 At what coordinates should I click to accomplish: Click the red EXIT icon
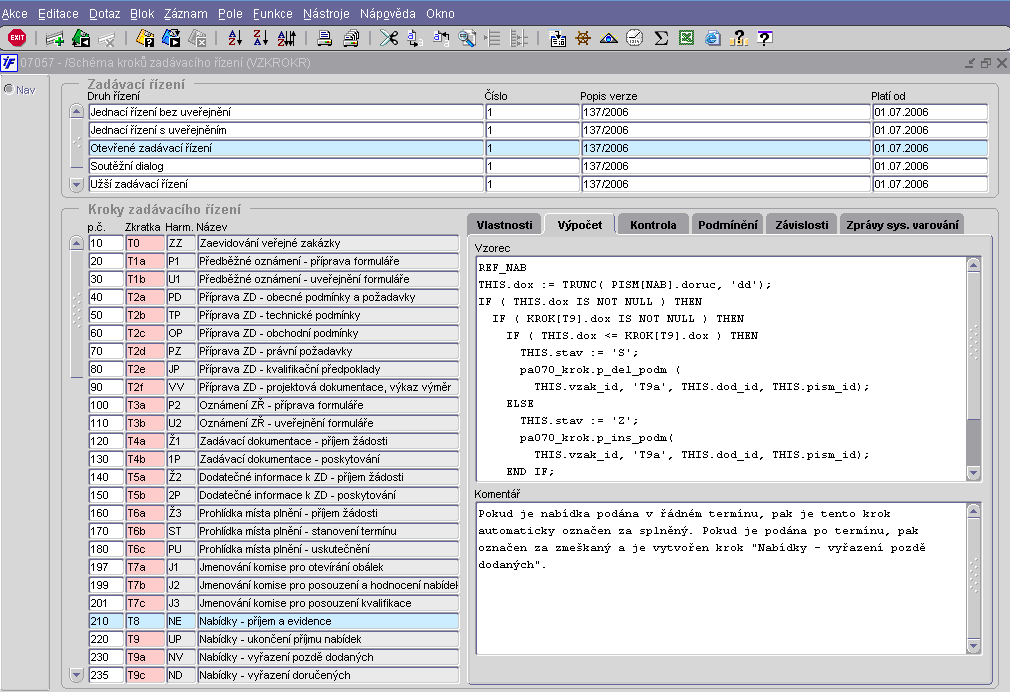[x=17, y=38]
